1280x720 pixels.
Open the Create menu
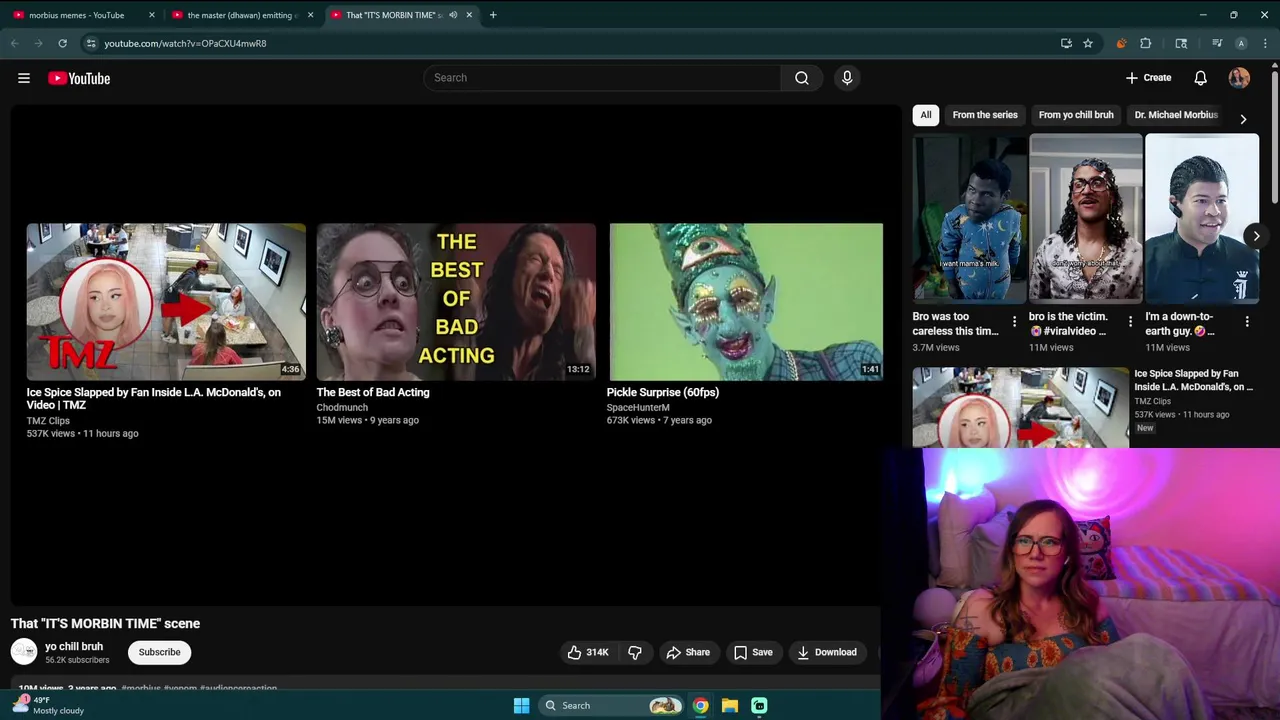coord(1148,78)
